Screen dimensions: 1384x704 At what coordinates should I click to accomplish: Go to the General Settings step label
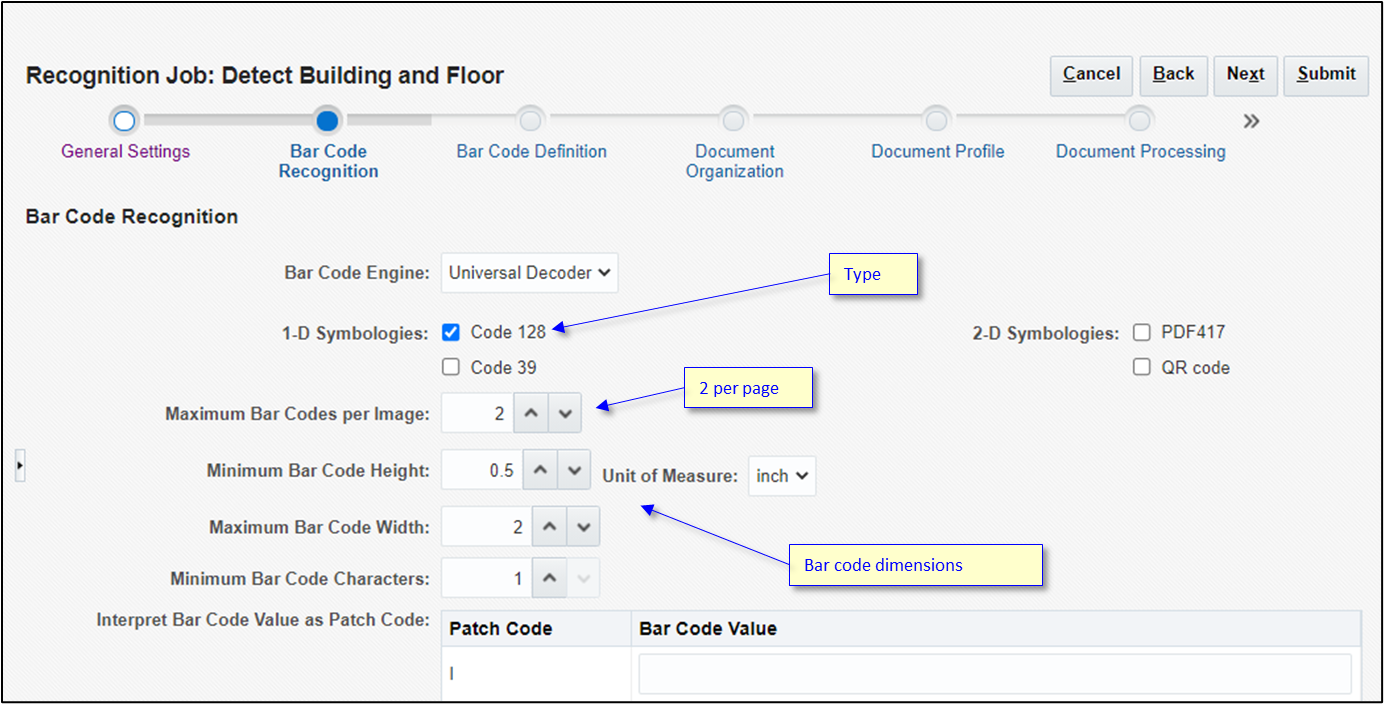coord(125,151)
